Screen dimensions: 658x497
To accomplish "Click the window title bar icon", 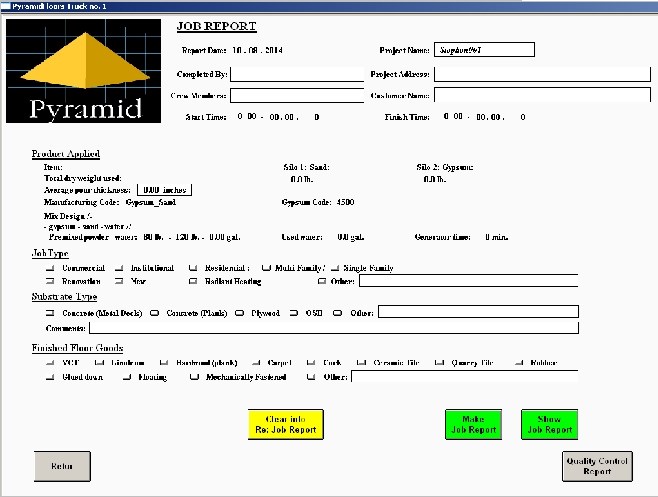I will (x=5, y=6).
